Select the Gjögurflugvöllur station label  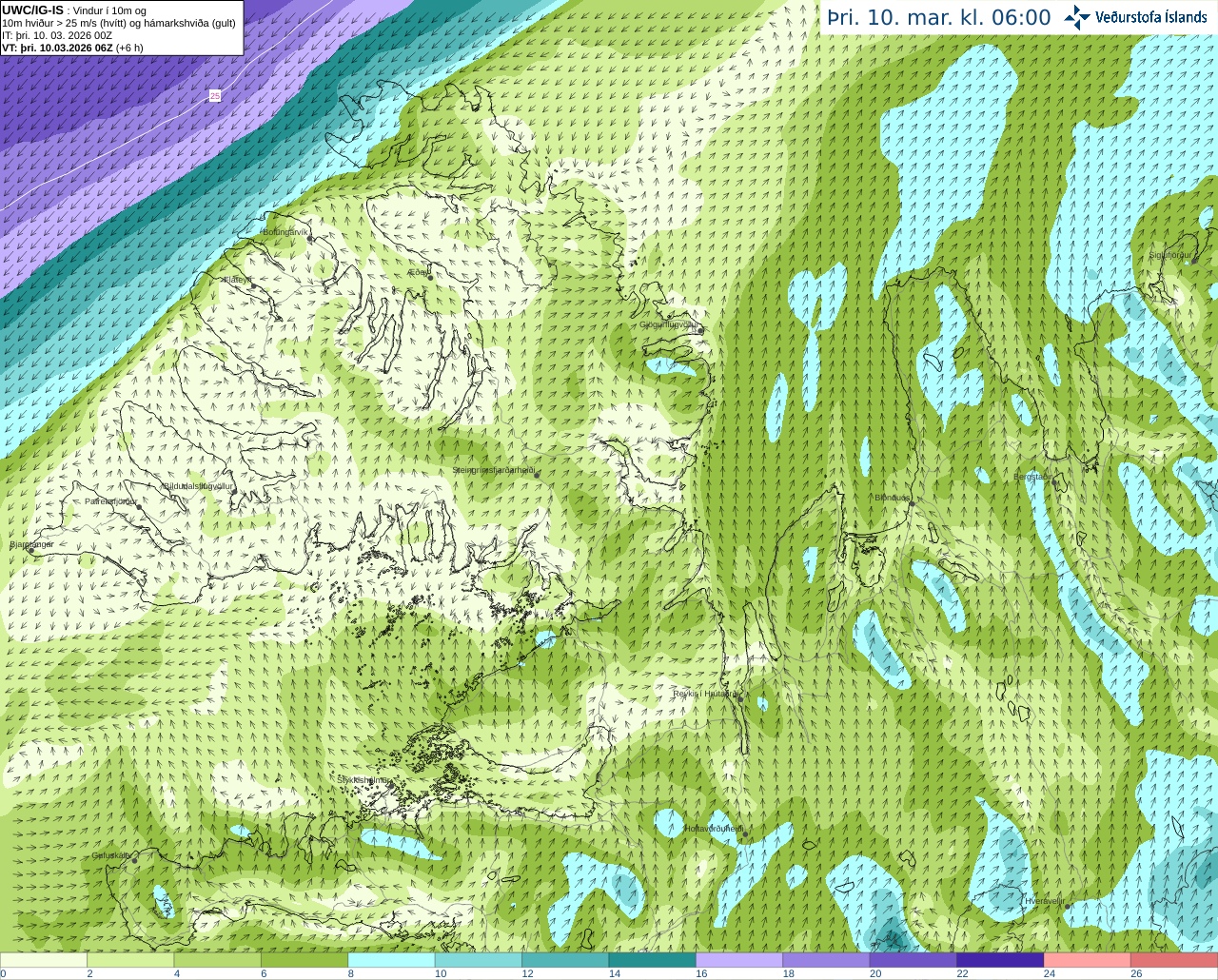669,324
